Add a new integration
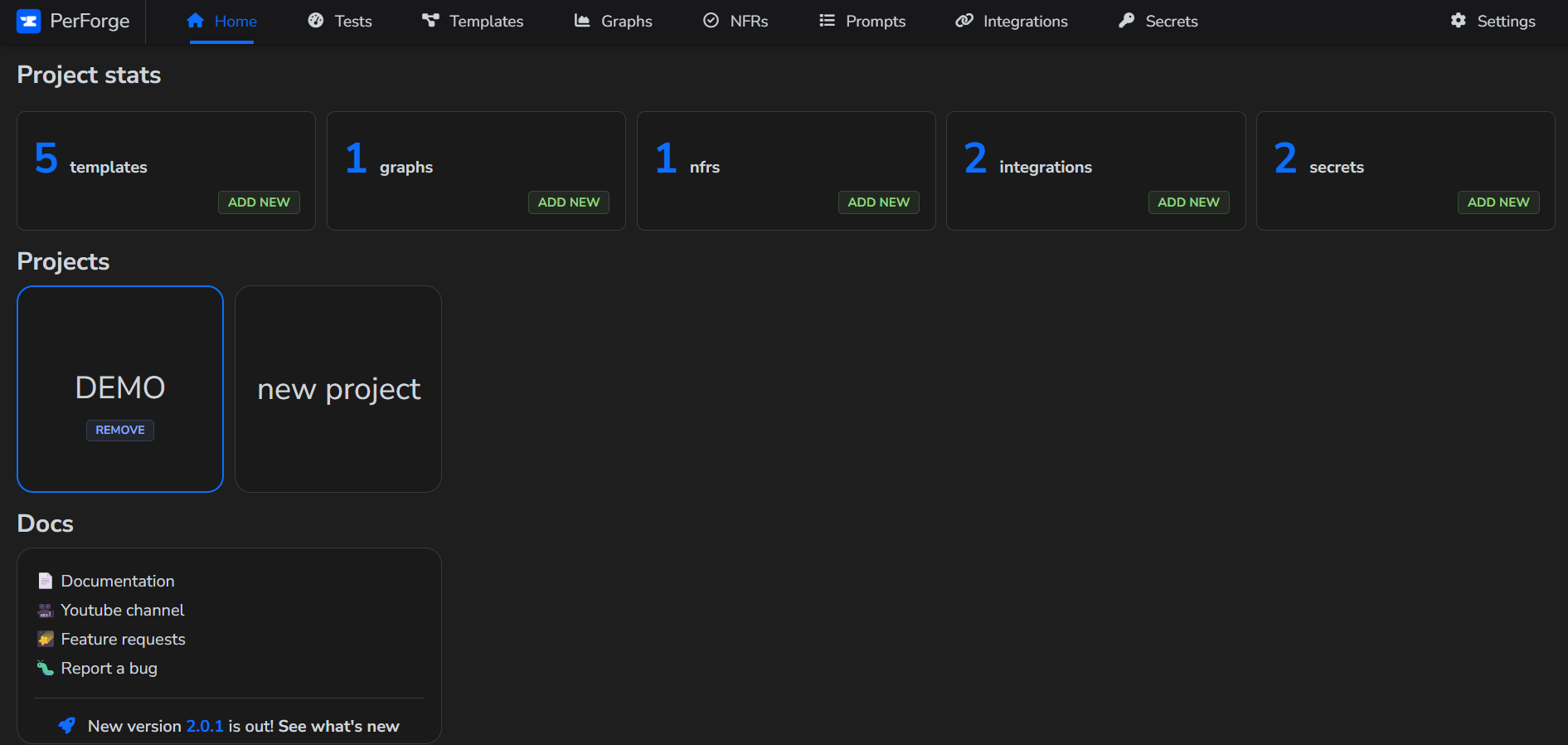Image resolution: width=1568 pixels, height=745 pixels. 1188,202
